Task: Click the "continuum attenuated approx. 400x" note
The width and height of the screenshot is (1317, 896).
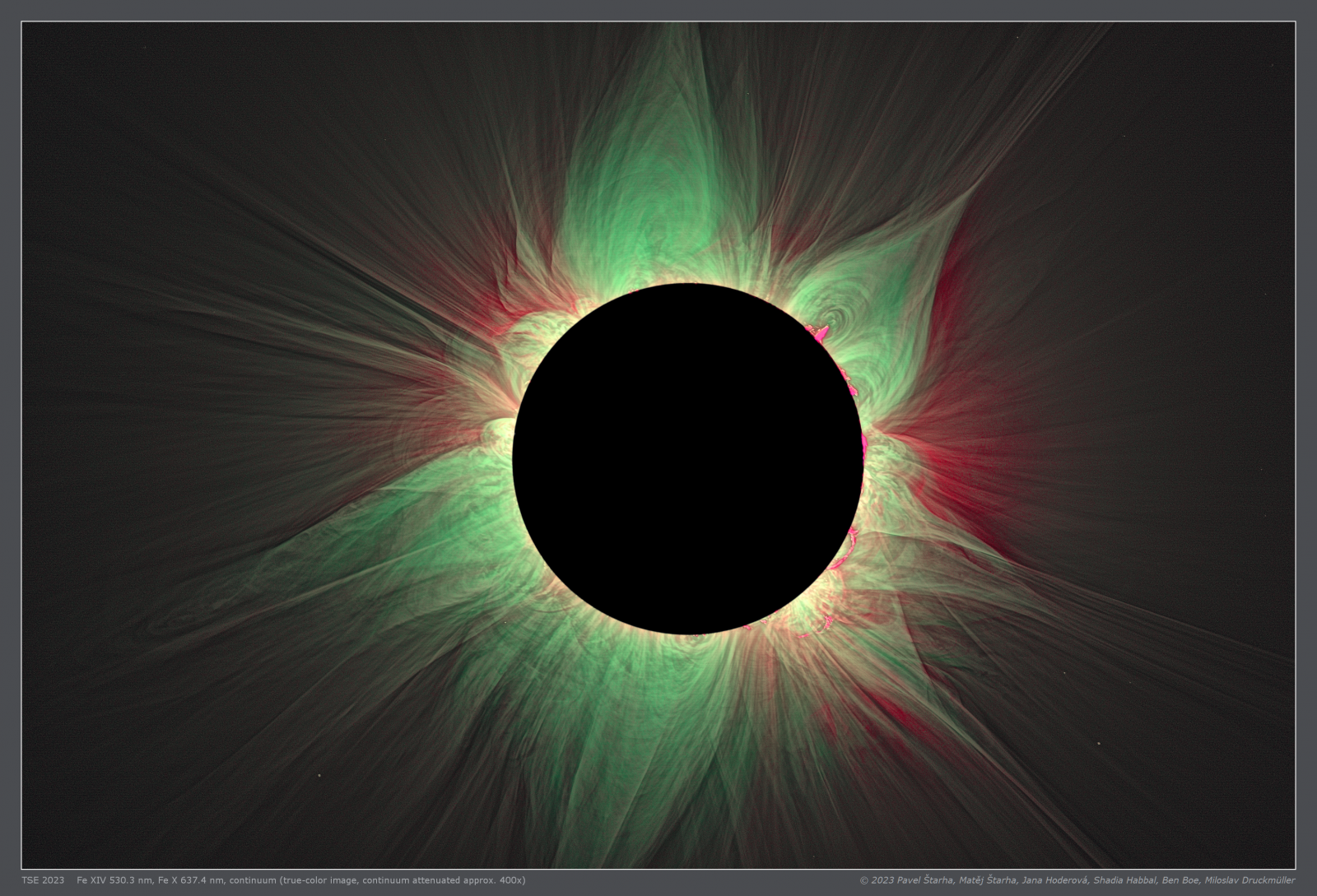Action: point(441,880)
